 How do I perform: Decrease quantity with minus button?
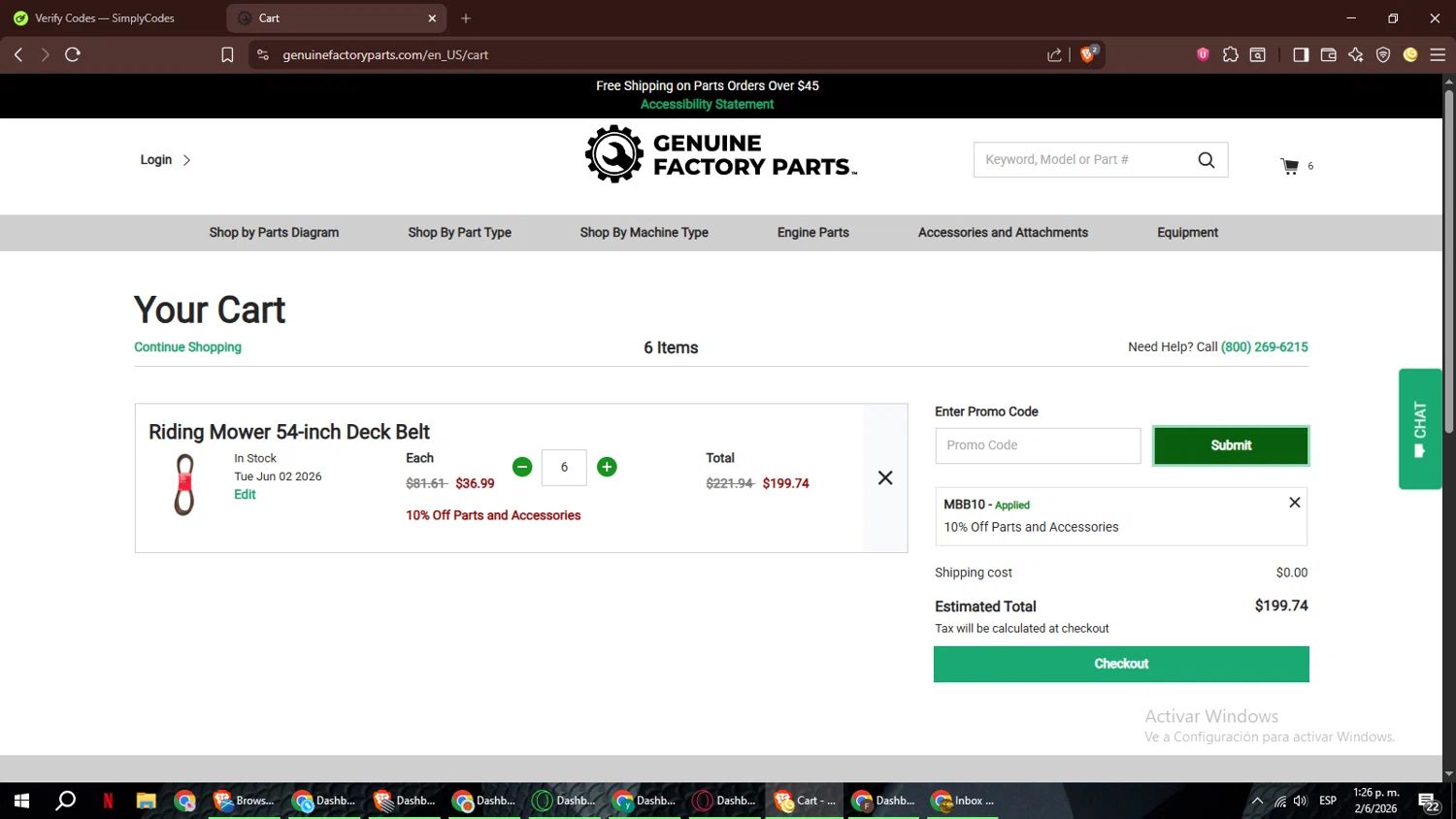pos(522,467)
